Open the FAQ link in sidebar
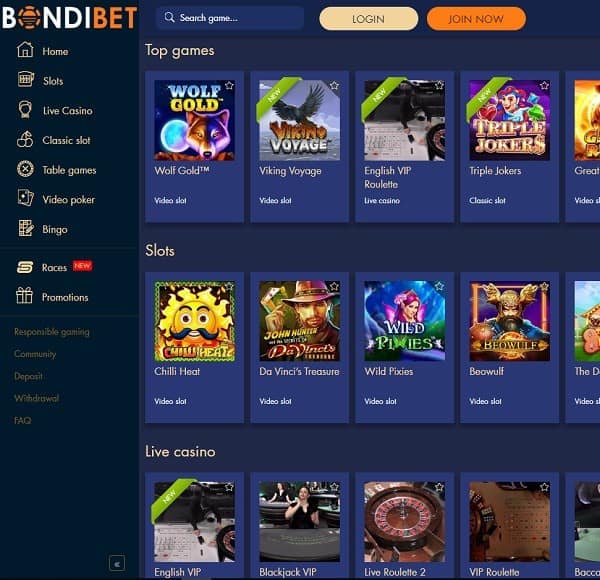The height and width of the screenshot is (580, 600). coord(23,420)
